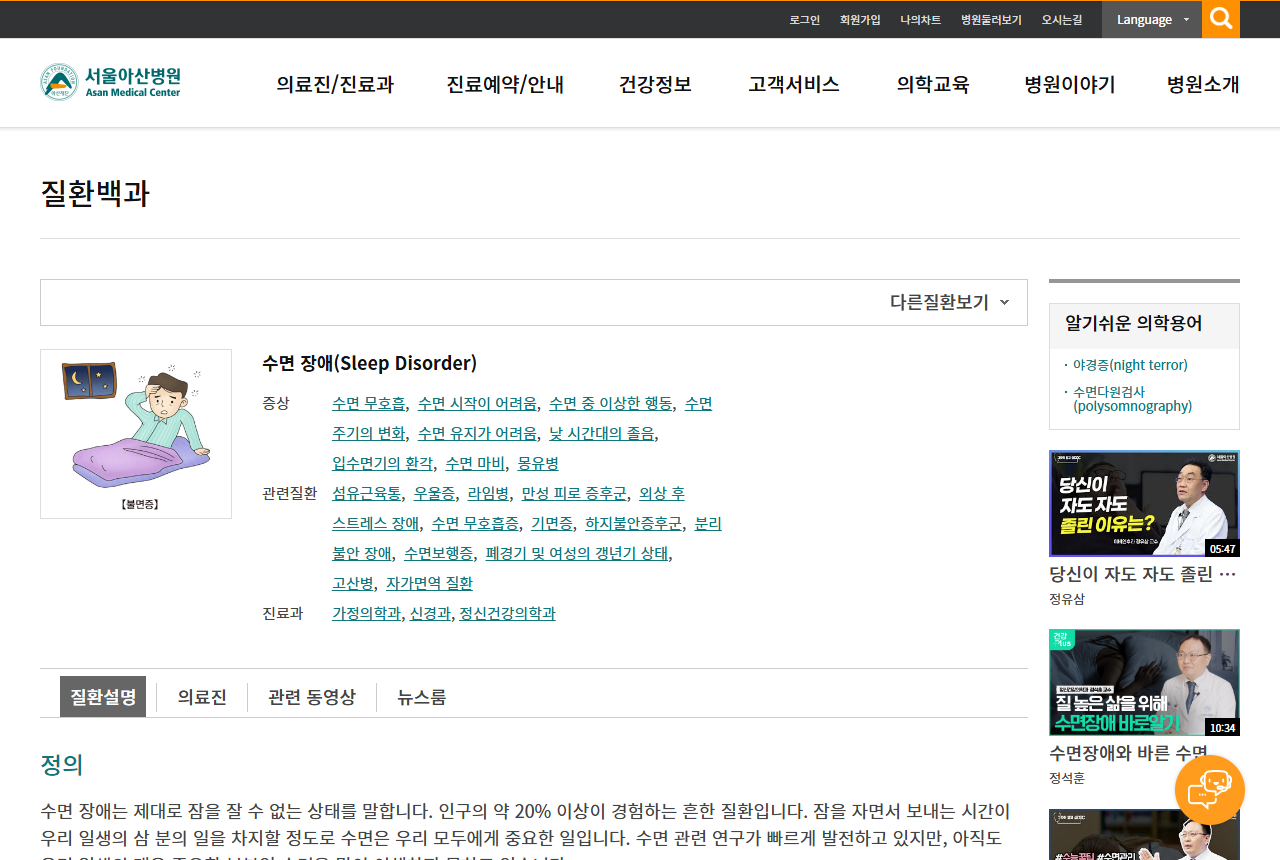Click the orange search magnifier icon
This screenshot has width=1280, height=860.
click(x=1221, y=19)
